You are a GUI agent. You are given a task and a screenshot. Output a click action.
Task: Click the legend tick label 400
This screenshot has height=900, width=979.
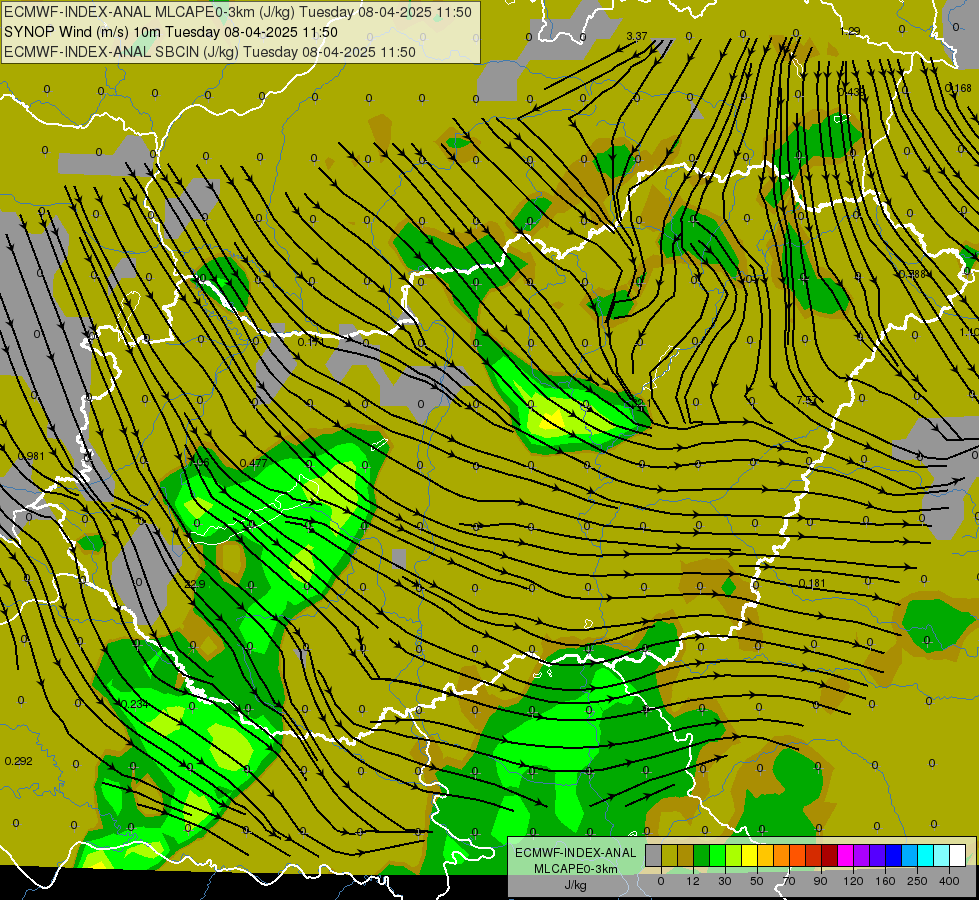(949, 881)
